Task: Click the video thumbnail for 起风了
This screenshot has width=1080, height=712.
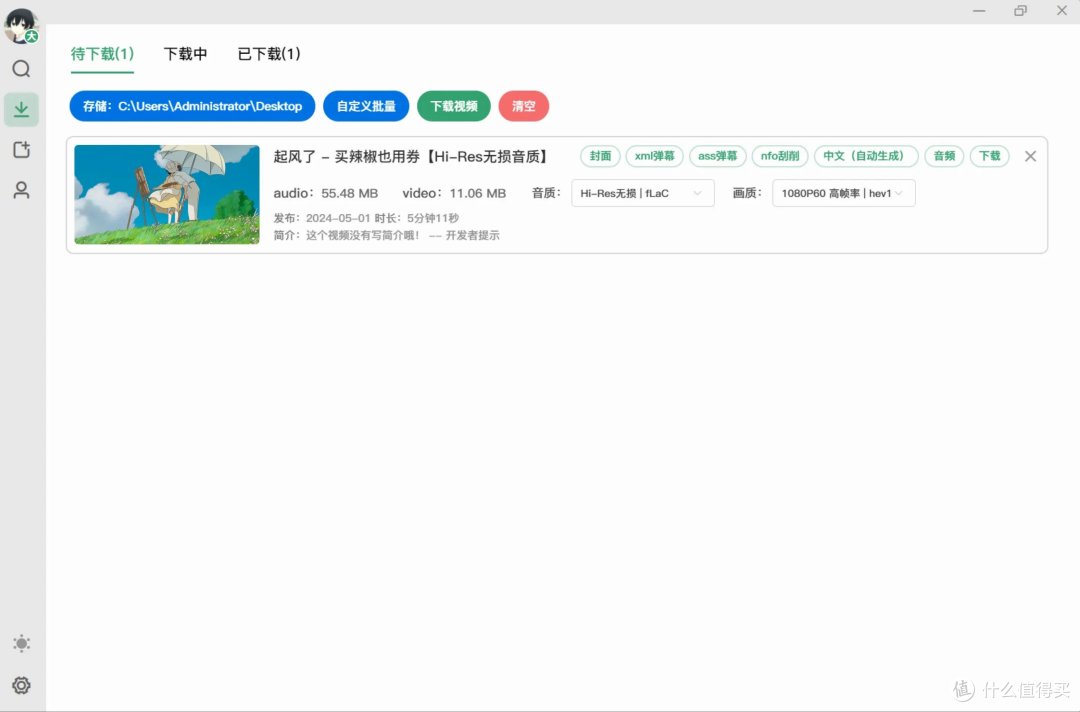Action: pyautogui.click(x=166, y=193)
